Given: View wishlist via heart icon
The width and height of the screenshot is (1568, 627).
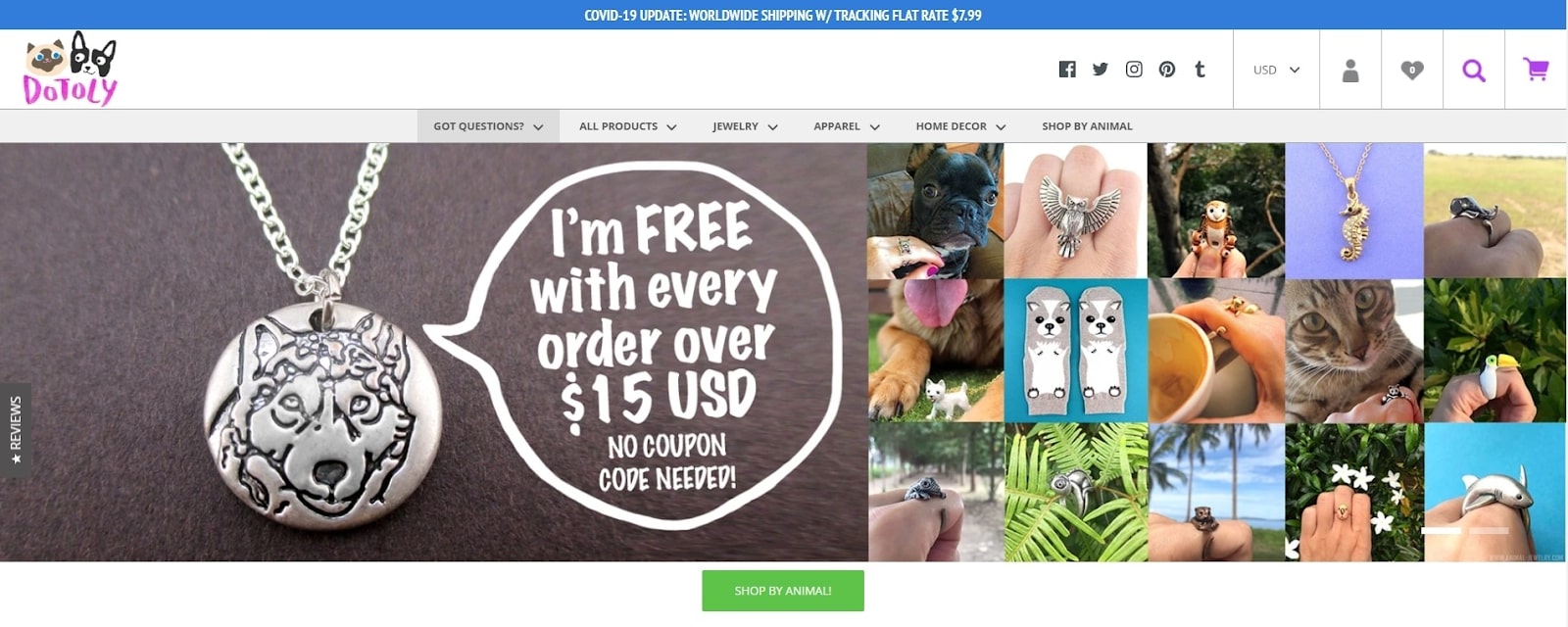Looking at the screenshot, I should pos(1412,70).
